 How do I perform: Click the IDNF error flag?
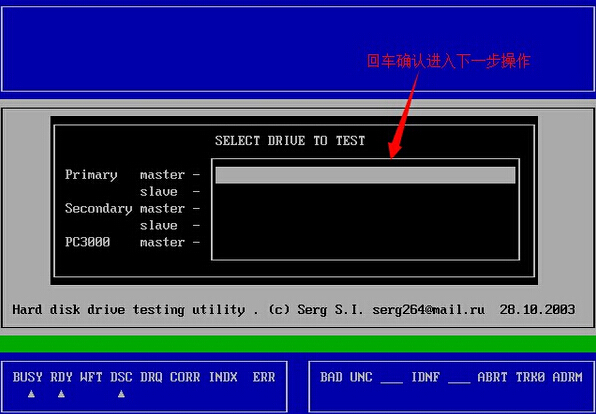pos(425,377)
